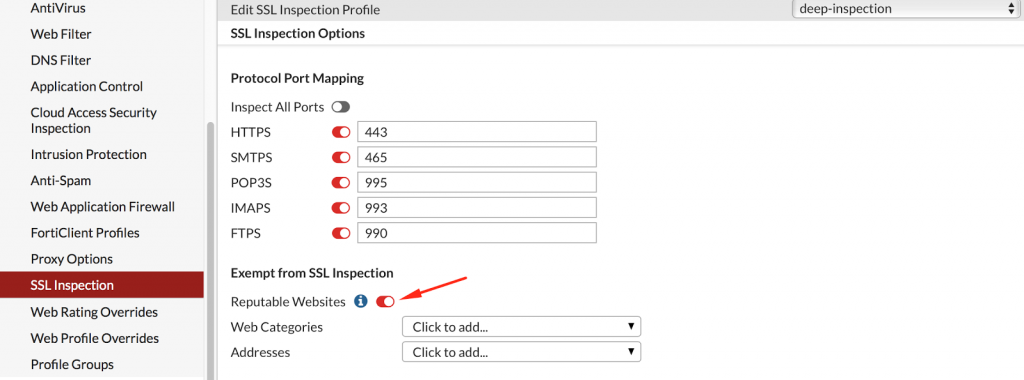Open Web Categories Click to add dropdown

(522, 327)
